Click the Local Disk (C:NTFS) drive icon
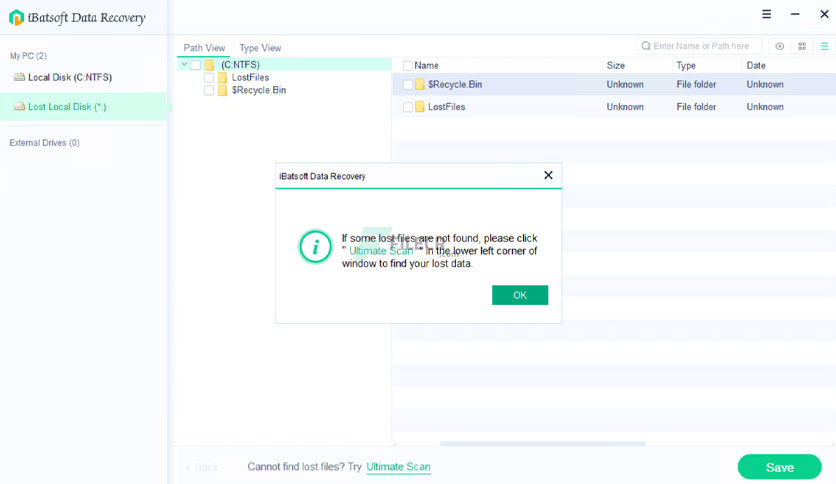Viewport: 836px width, 484px height. point(19,77)
